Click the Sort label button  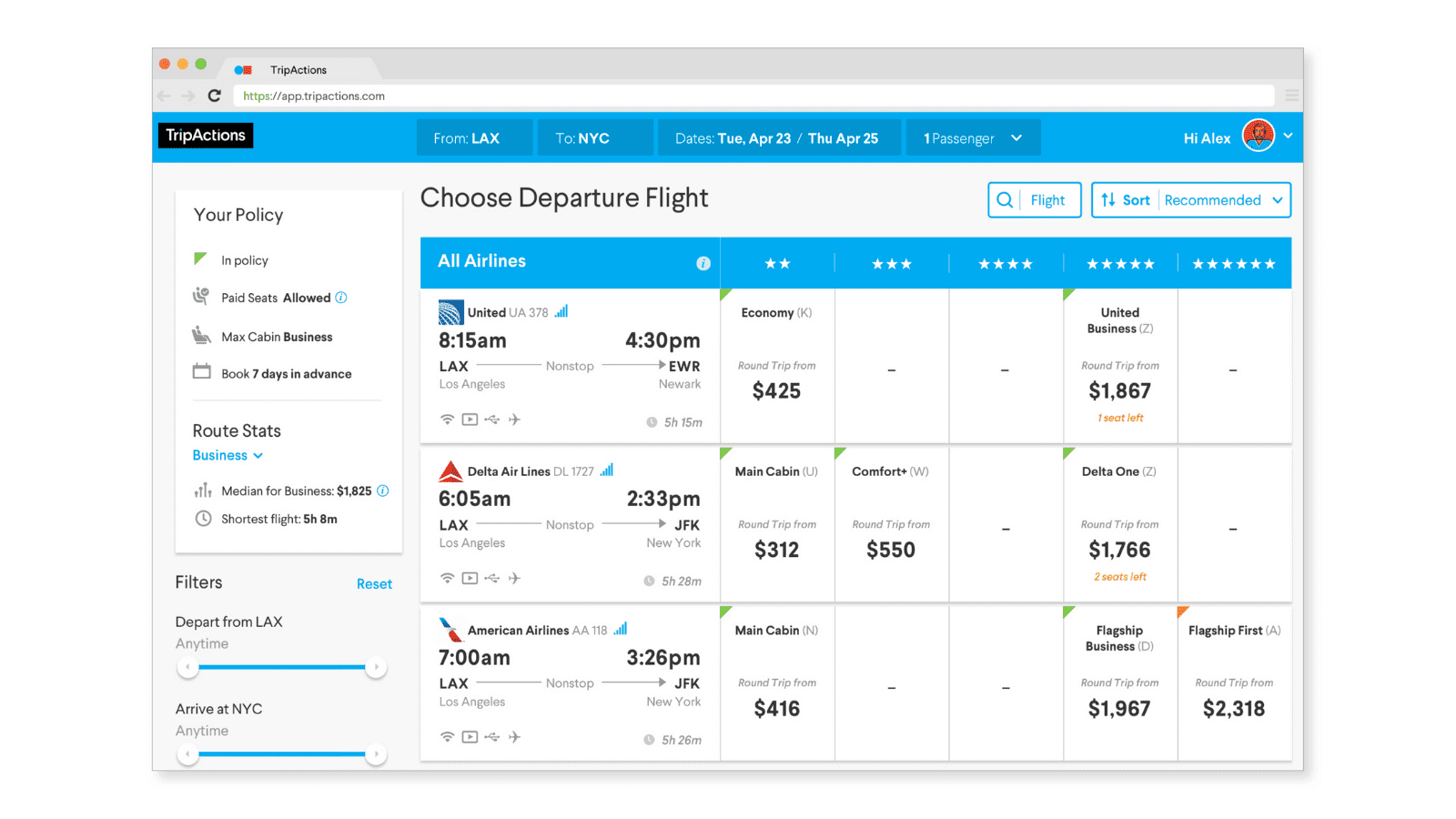click(x=1136, y=200)
